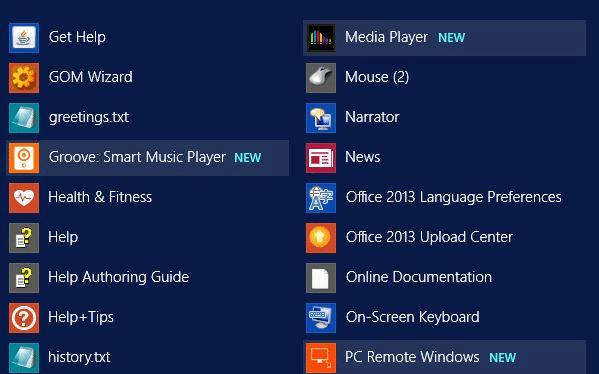
Task: Open Help Authoring Guide icon
Action: click(x=24, y=278)
